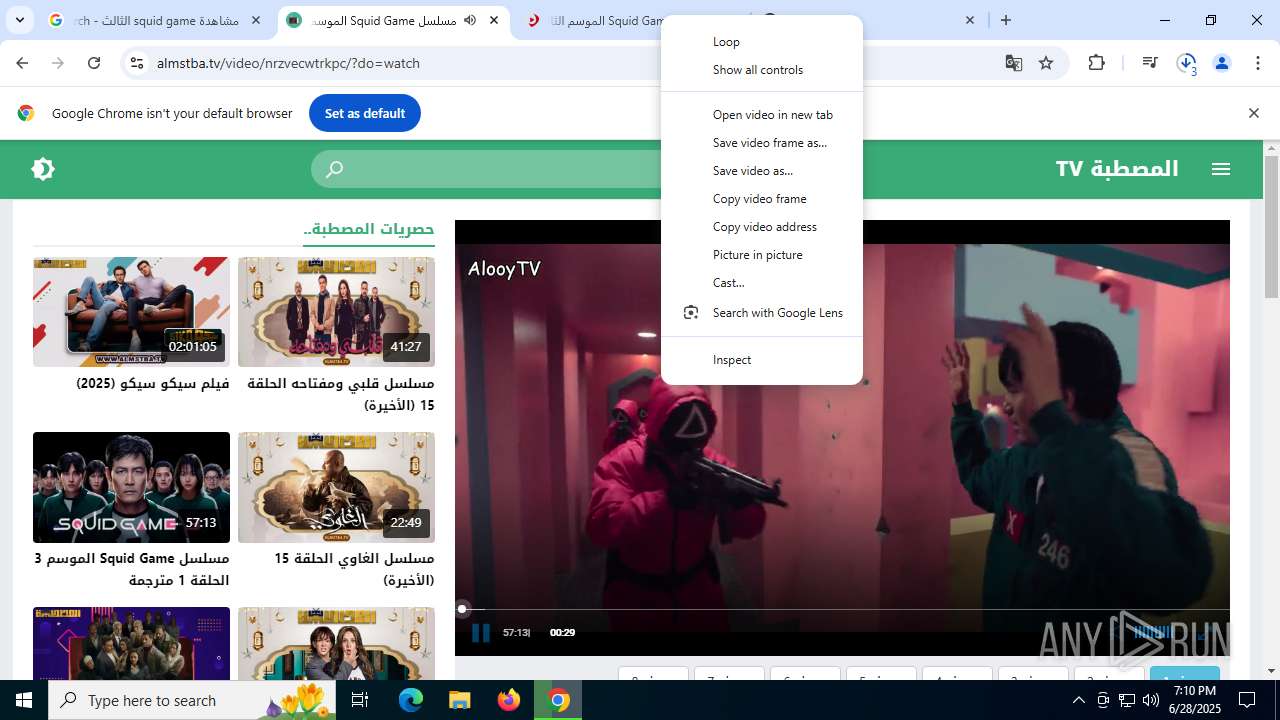This screenshot has width=1280, height=720.
Task: Select Open video in new tab
Action: point(762,115)
